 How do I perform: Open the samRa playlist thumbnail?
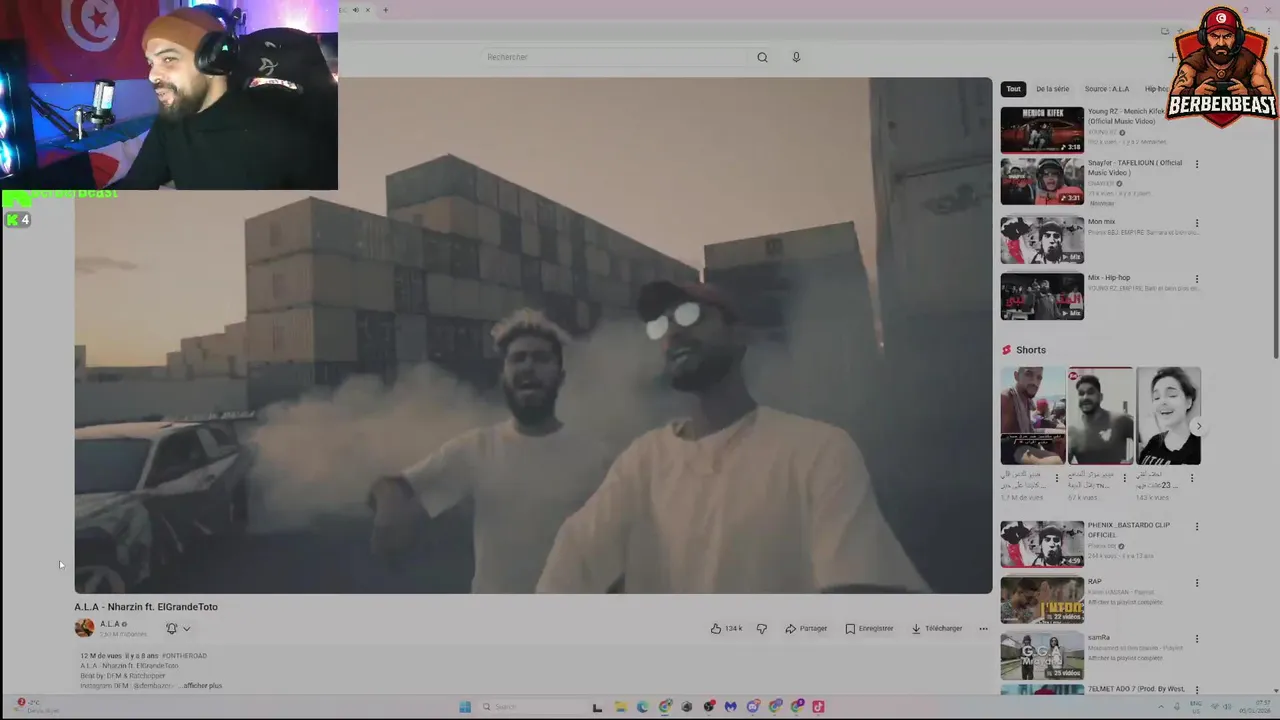(1042, 656)
